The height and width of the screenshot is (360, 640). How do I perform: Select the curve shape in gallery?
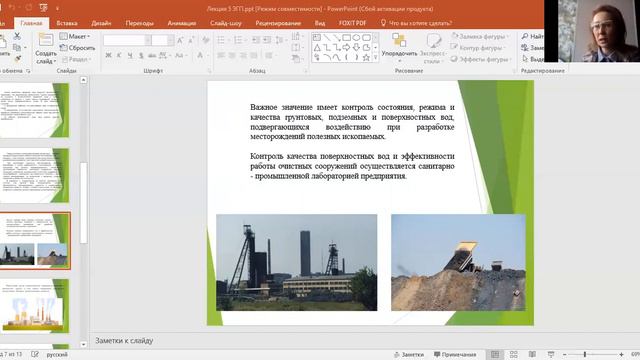[x=337, y=58]
